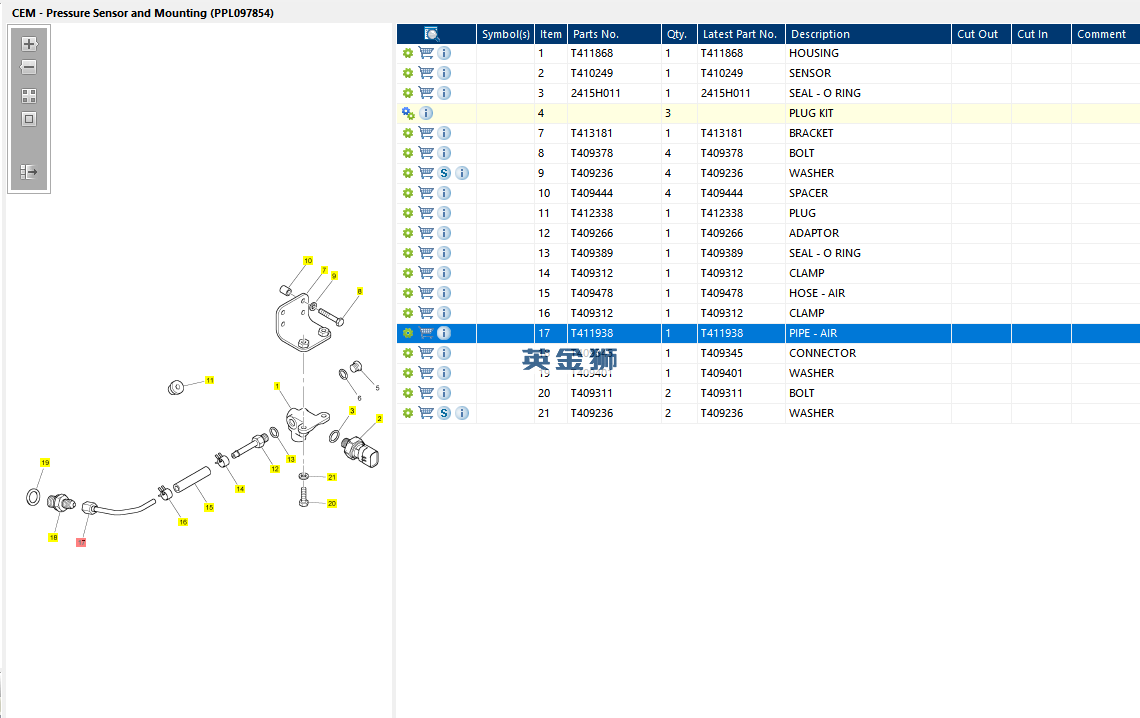This screenshot has height=718, width=1140.
Task: Select the T409311 latest part number
Action: click(x=741, y=393)
